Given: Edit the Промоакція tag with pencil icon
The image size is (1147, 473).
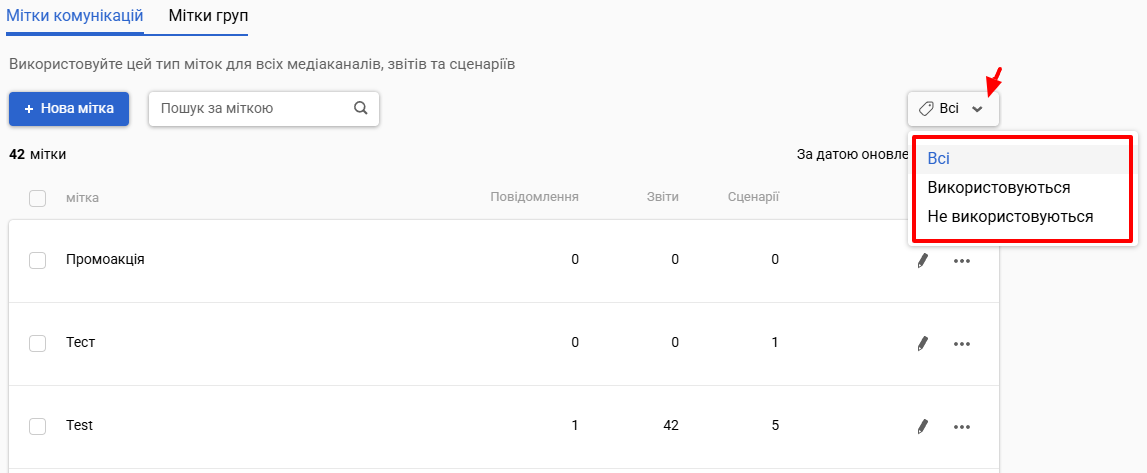Looking at the screenshot, I should click(922, 260).
